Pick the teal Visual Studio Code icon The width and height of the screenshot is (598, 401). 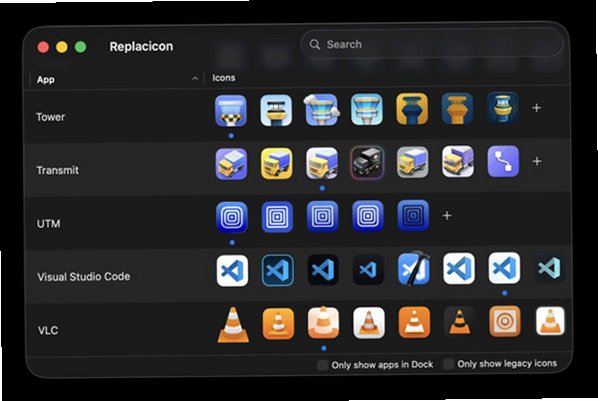tap(550, 267)
